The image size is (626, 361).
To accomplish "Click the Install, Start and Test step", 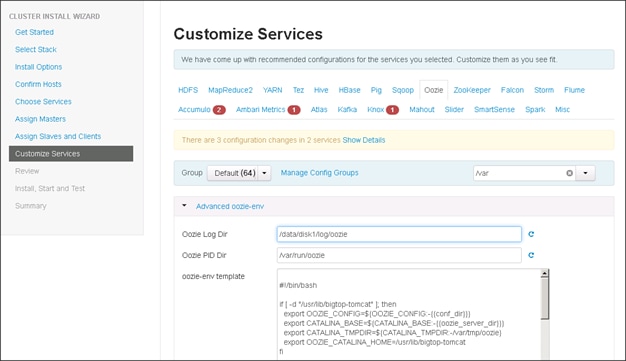I will 50,188.
